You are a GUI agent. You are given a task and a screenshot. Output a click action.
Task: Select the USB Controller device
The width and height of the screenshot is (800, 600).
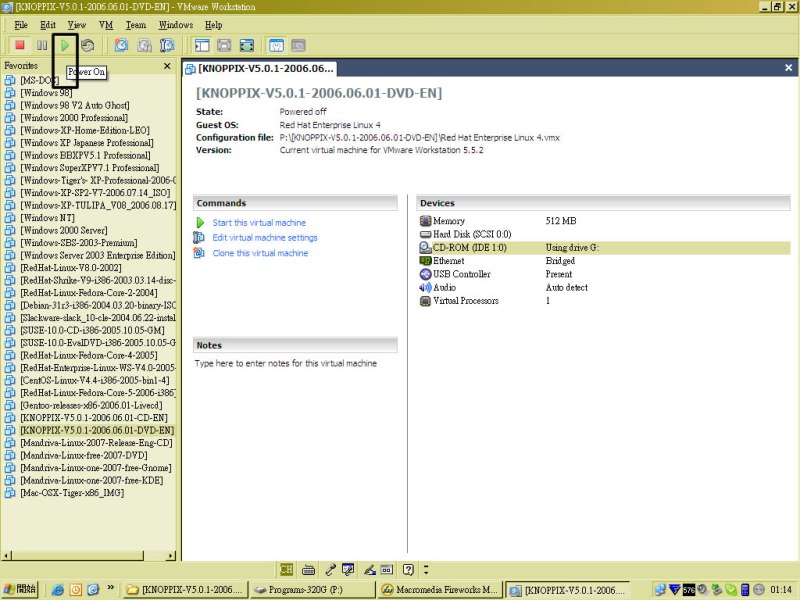click(604, 274)
